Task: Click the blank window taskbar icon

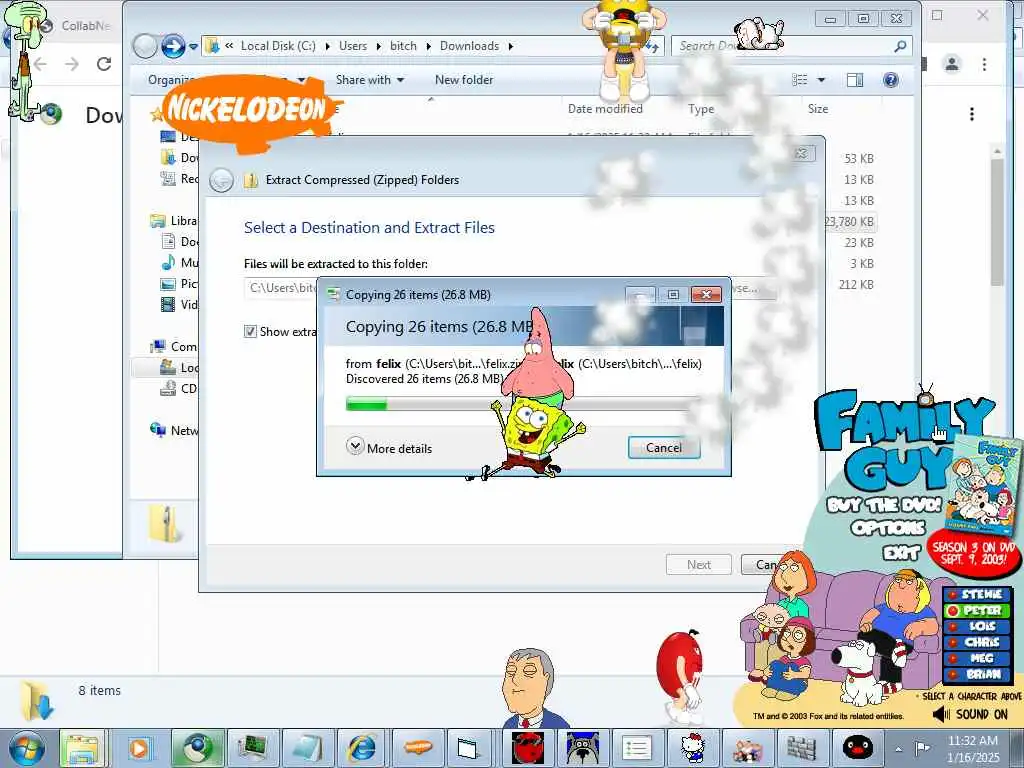Action: pos(468,748)
